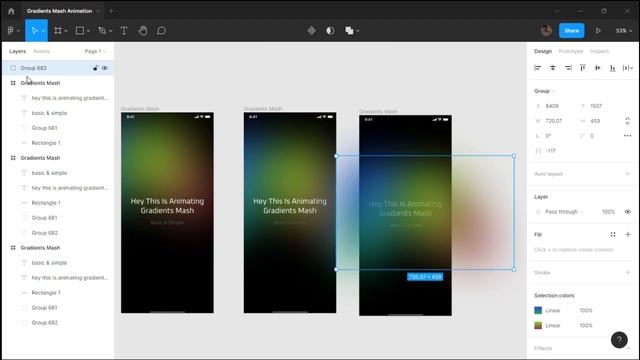
Task: Select the Text tool
Action: coord(124,31)
